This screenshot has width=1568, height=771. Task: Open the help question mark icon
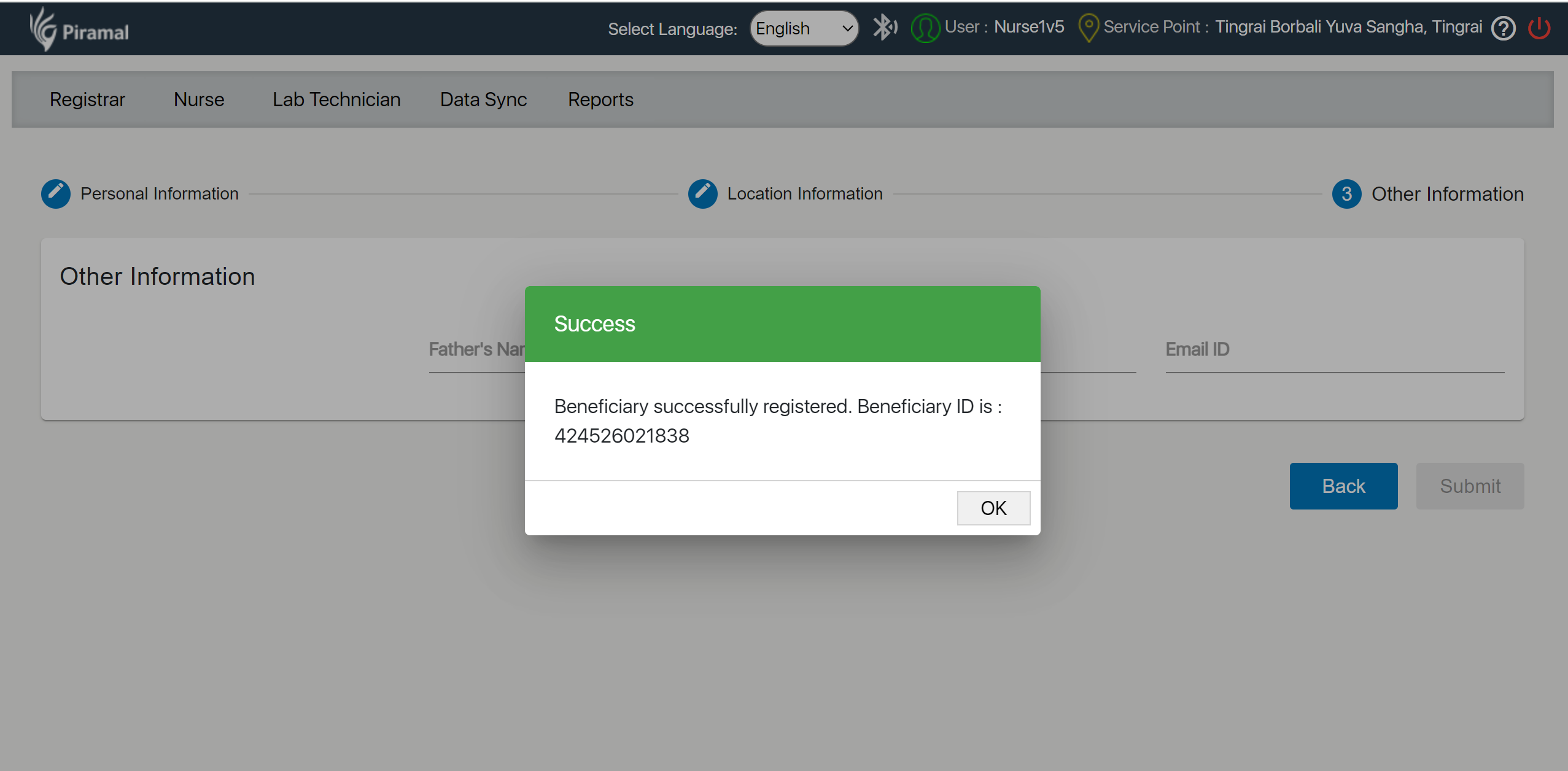[1503, 28]
